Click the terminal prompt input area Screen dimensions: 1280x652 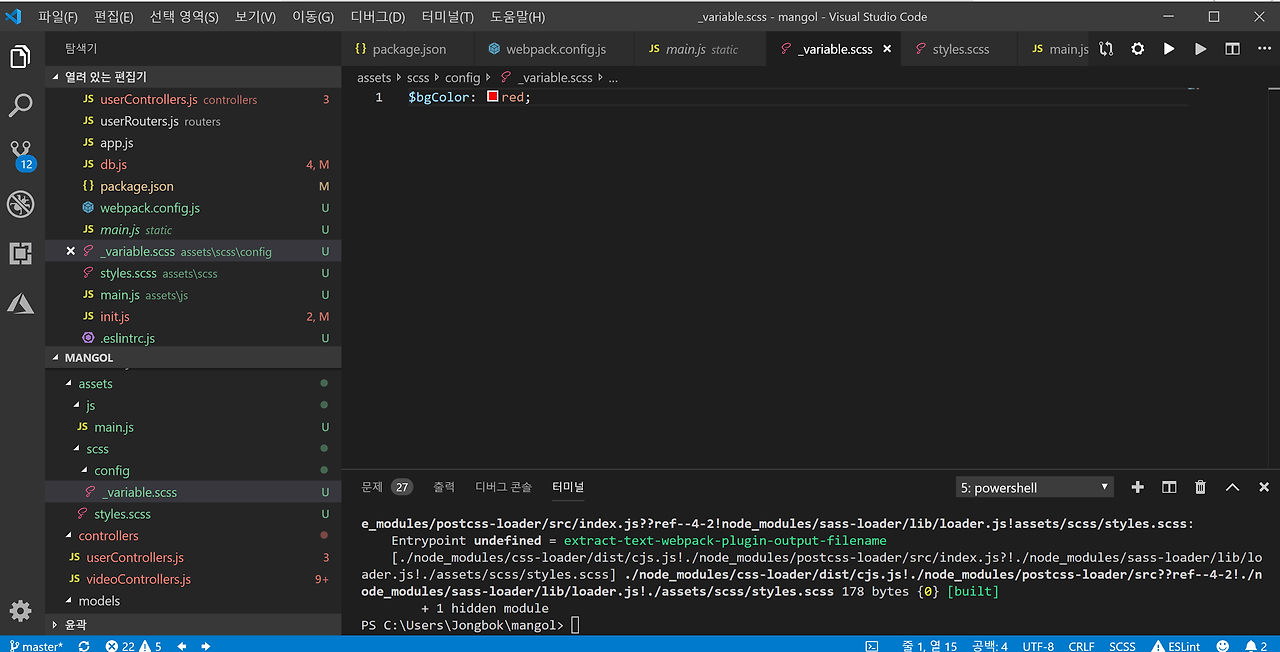pos(575,625)
